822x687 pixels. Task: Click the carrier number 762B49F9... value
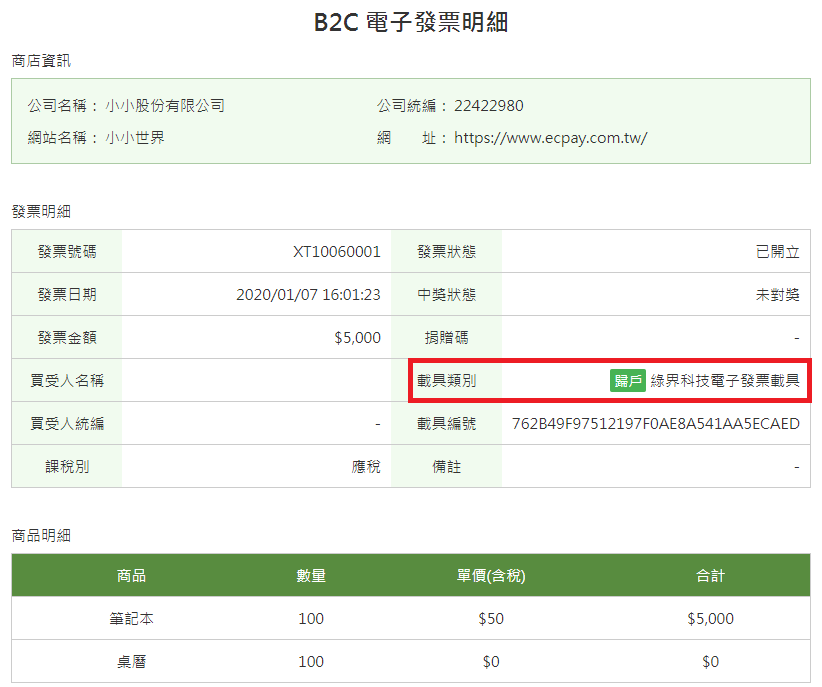[x=656, y=424]
